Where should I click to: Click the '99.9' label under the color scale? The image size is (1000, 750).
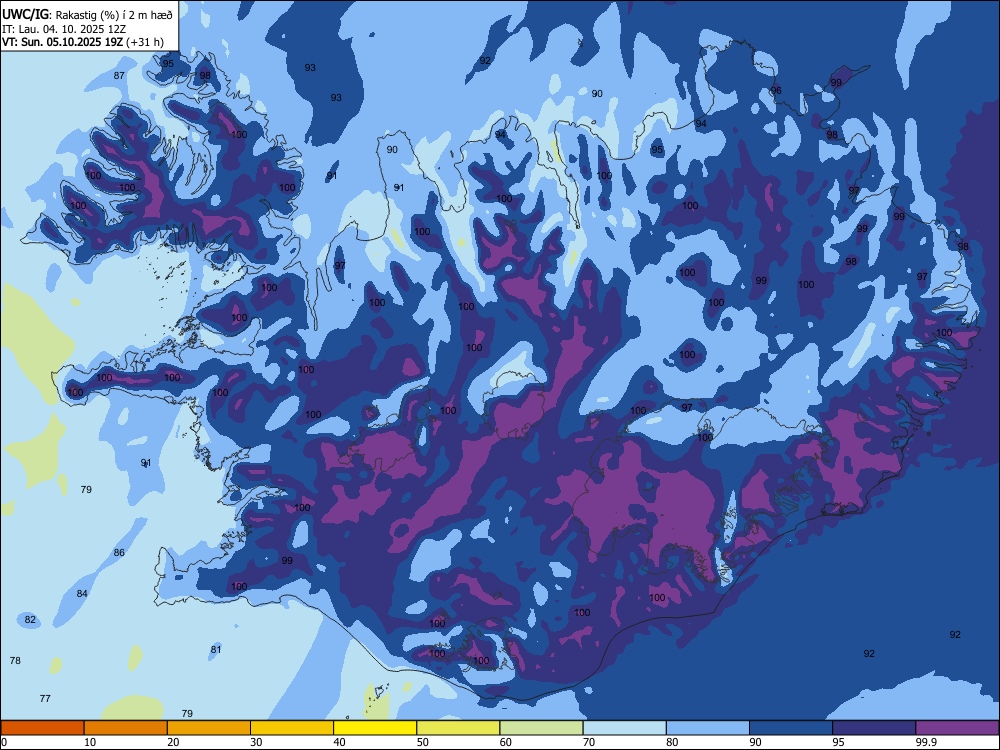pyautogui.click(x=927, y=742)
